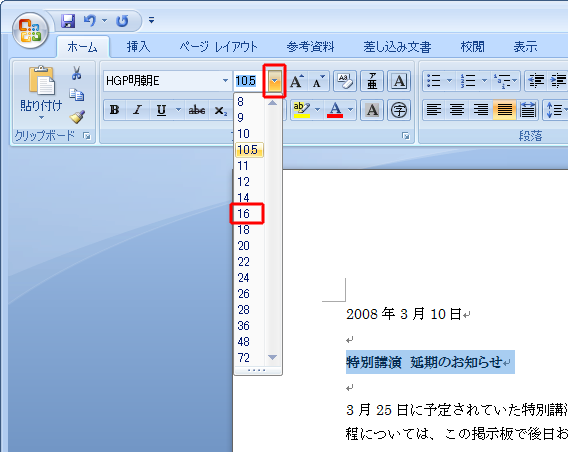Screen dimensions: 568x452
Task: Open the font color dropdown arrow
Action: [350, 110]
